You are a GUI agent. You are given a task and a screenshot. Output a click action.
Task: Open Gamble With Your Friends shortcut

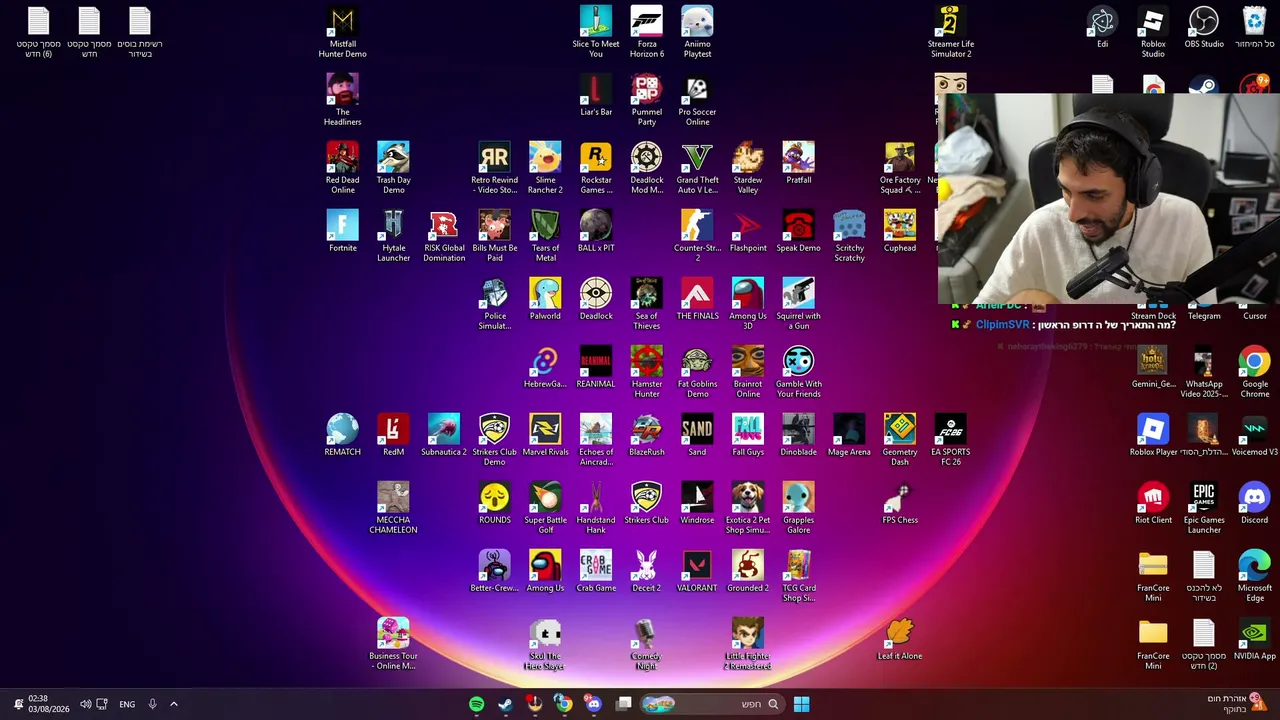(x=798, y=372)
